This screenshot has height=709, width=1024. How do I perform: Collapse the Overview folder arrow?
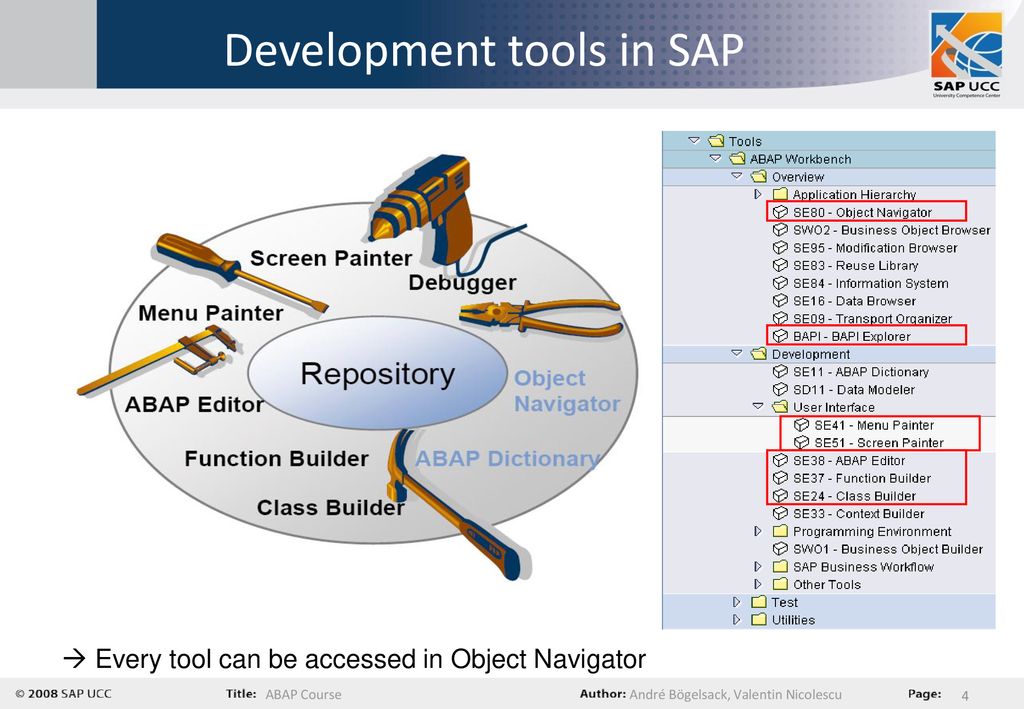click(737, 176)
